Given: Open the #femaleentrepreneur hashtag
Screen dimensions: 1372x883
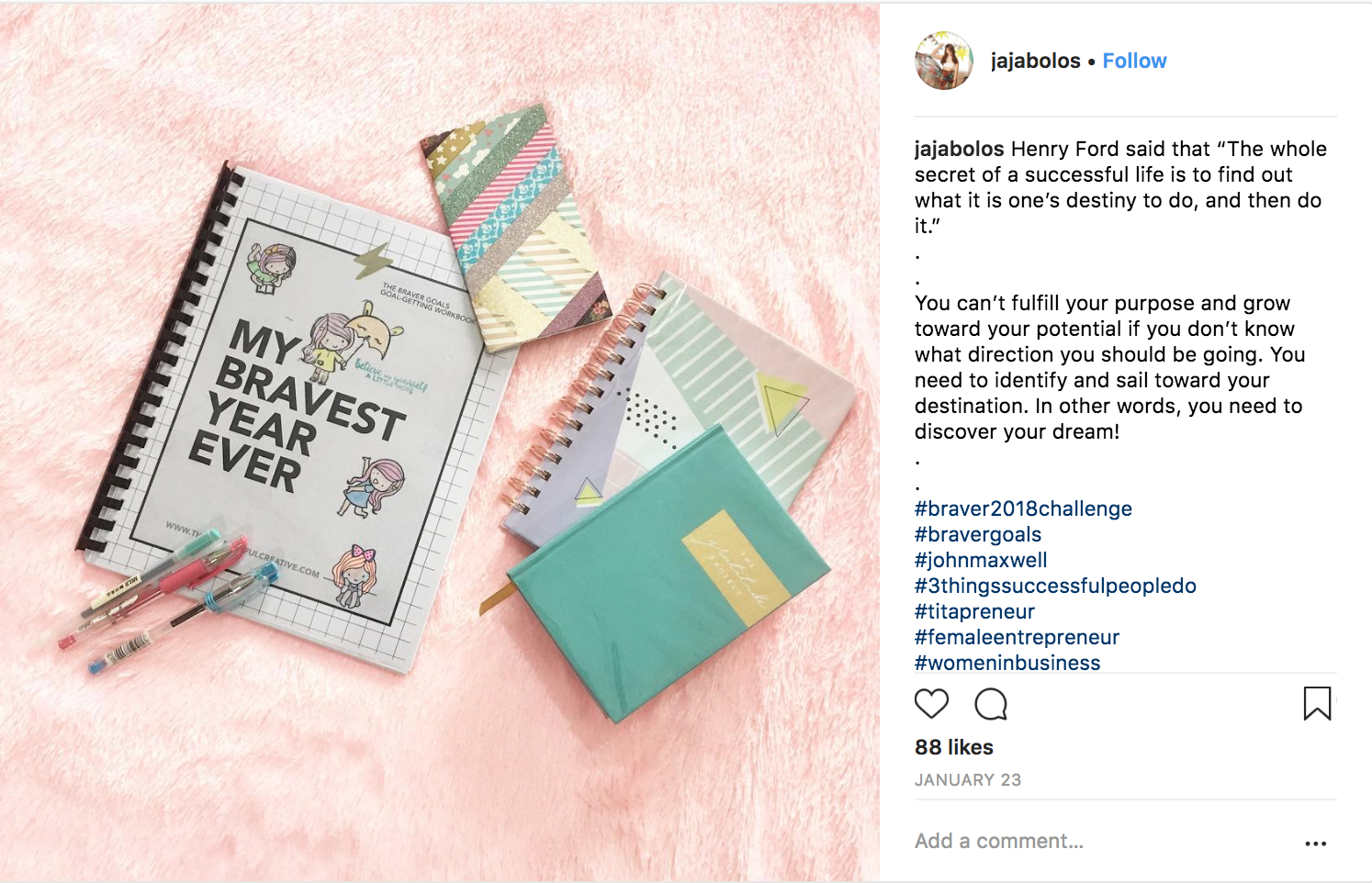Looking at the screenshot, I should click(1017, 637).
